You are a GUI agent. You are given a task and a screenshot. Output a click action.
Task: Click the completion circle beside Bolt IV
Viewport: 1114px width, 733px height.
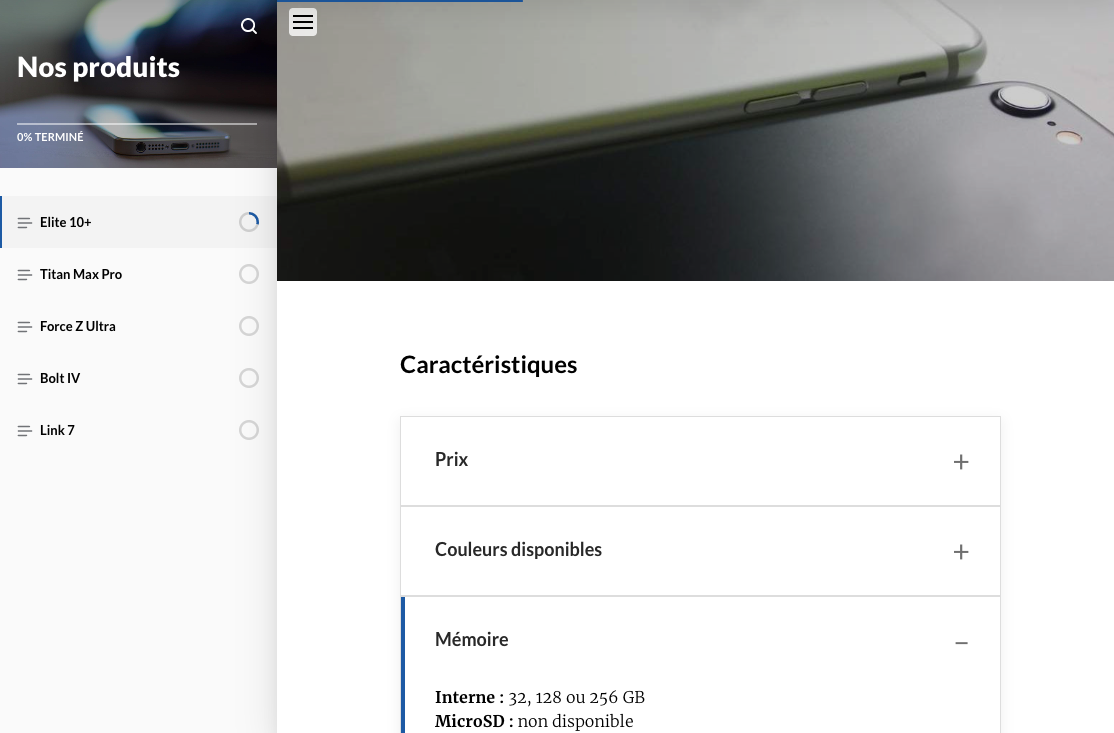point(249,378)
